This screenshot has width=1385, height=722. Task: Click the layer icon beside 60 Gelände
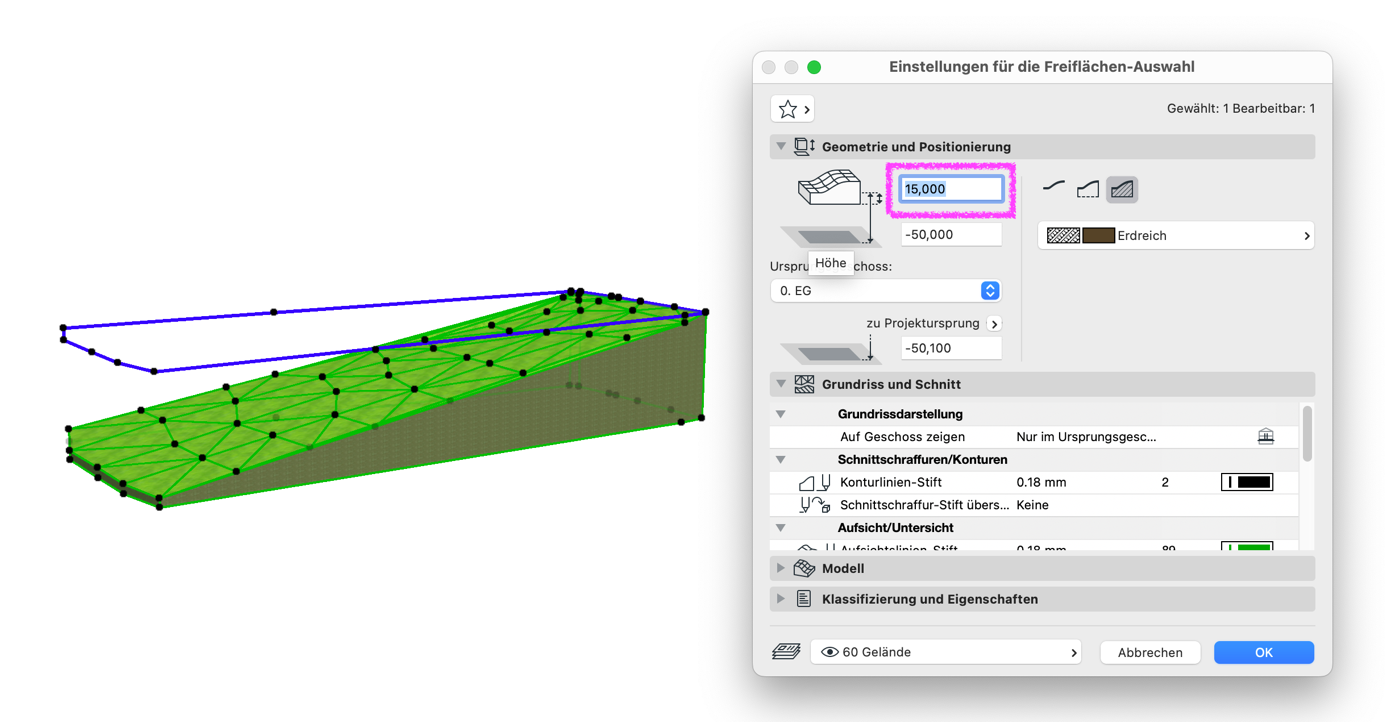[x=786, y=652]
